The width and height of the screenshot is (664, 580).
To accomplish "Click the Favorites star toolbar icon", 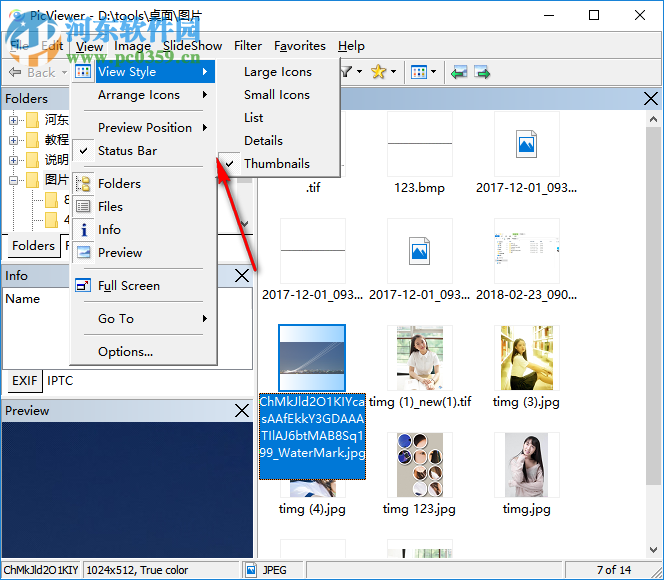I will (378, 72).
